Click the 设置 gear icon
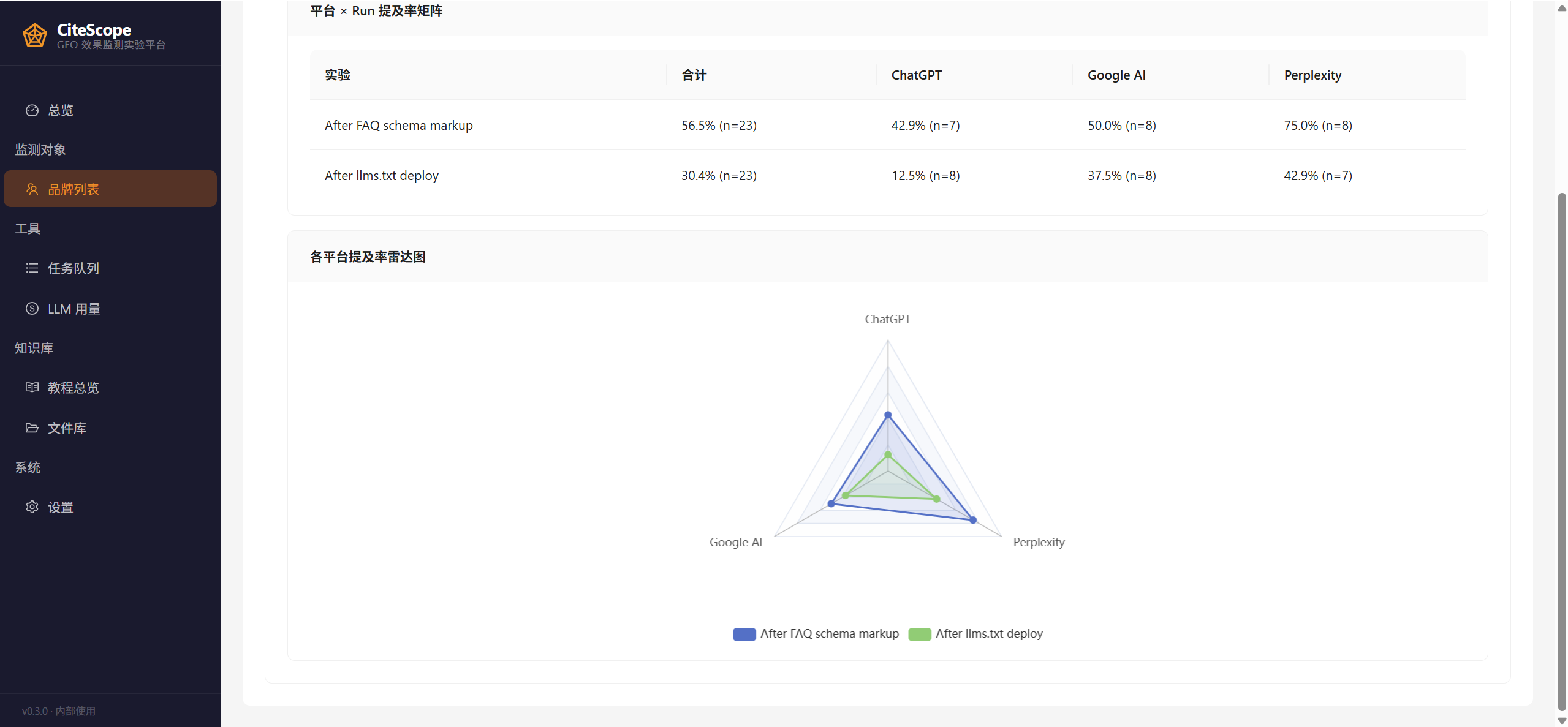The image size is (1568, 727). point(32,507)
